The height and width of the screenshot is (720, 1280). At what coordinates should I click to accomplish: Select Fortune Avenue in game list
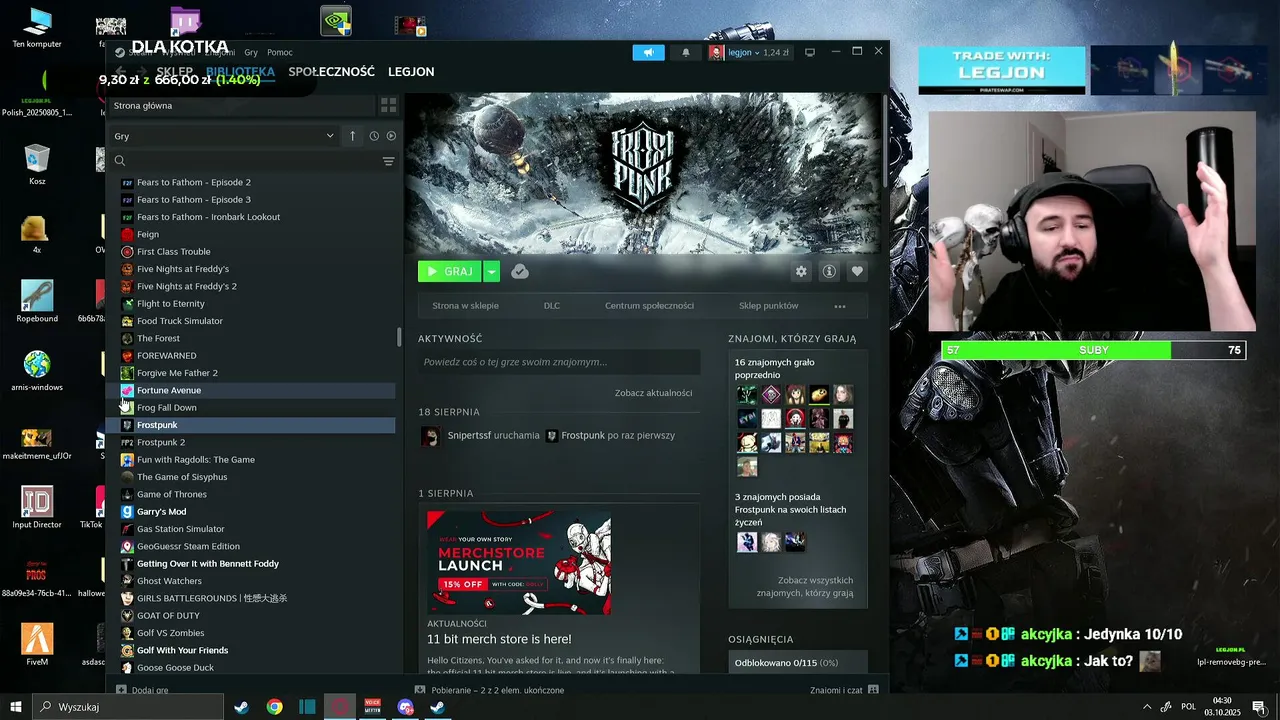251,390
